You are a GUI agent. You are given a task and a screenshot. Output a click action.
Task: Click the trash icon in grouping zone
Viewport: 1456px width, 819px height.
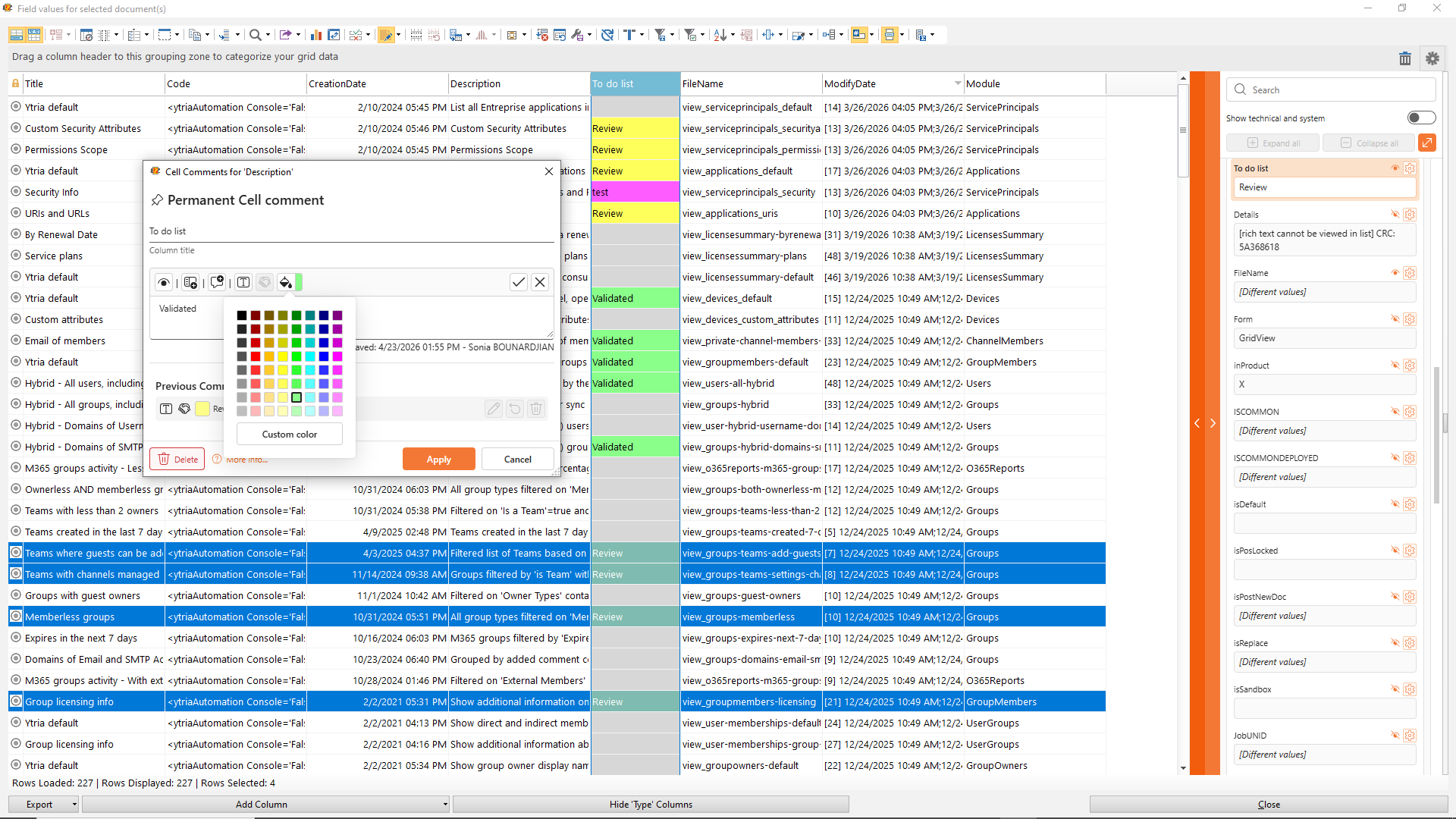pos(1404,58)
